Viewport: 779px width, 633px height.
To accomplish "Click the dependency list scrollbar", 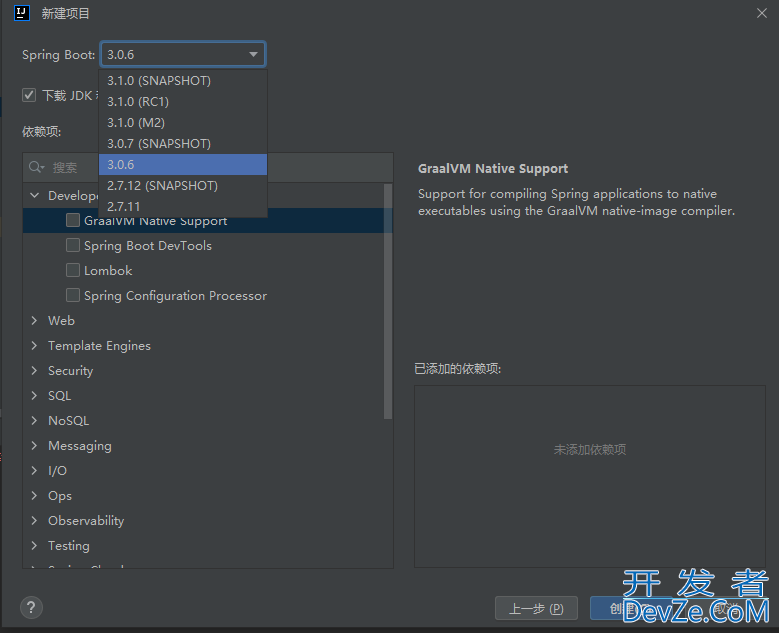I will point(388,302).
